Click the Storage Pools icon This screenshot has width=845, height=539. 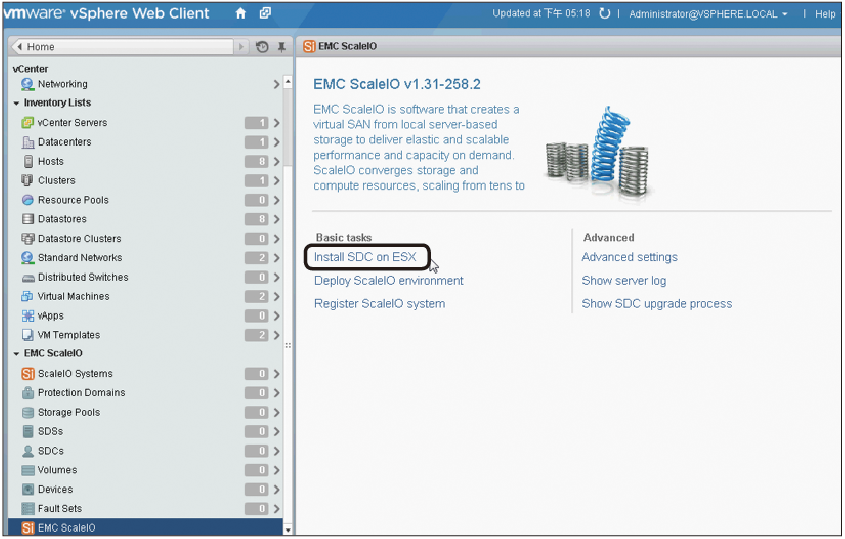point(28,412)
